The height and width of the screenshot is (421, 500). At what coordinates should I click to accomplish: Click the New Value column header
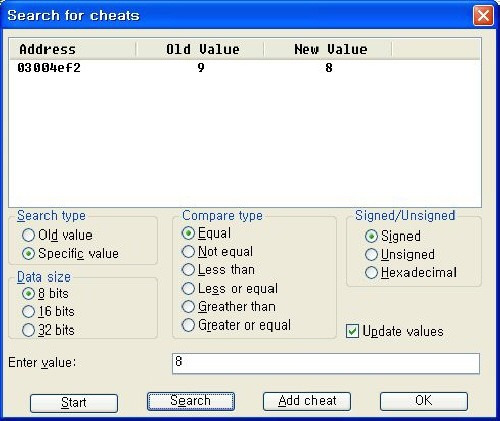[328, 49]
